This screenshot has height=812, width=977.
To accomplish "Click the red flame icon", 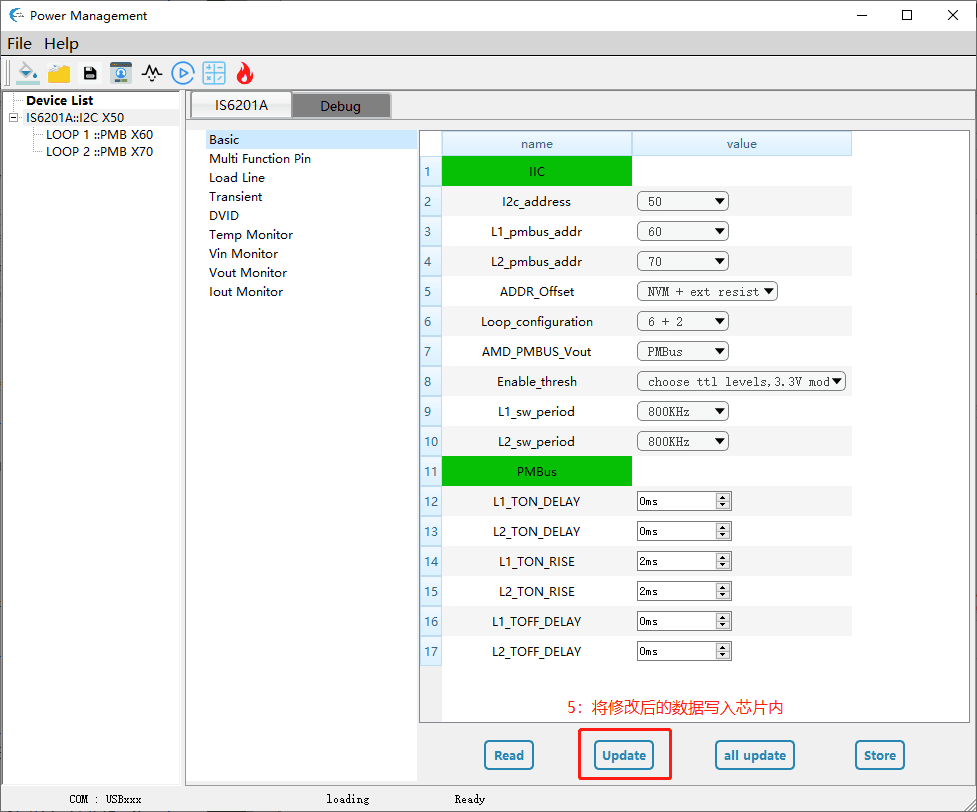I will tap(245, 73).
